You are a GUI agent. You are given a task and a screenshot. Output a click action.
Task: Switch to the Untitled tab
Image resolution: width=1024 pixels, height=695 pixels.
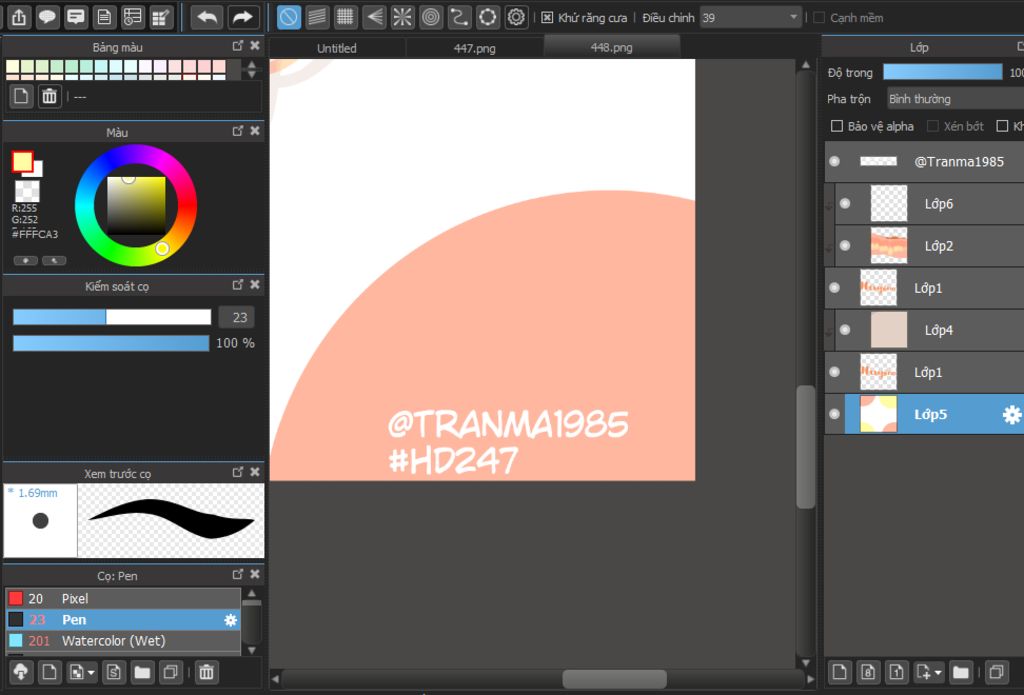tap(337, 48)
